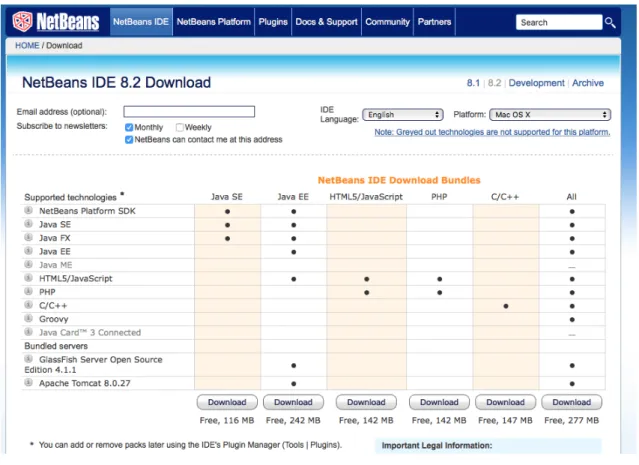Check the Weekly newsletter checkbox
Image resolution: width=639 pixels, height=465 pixels.
point(179,128)
